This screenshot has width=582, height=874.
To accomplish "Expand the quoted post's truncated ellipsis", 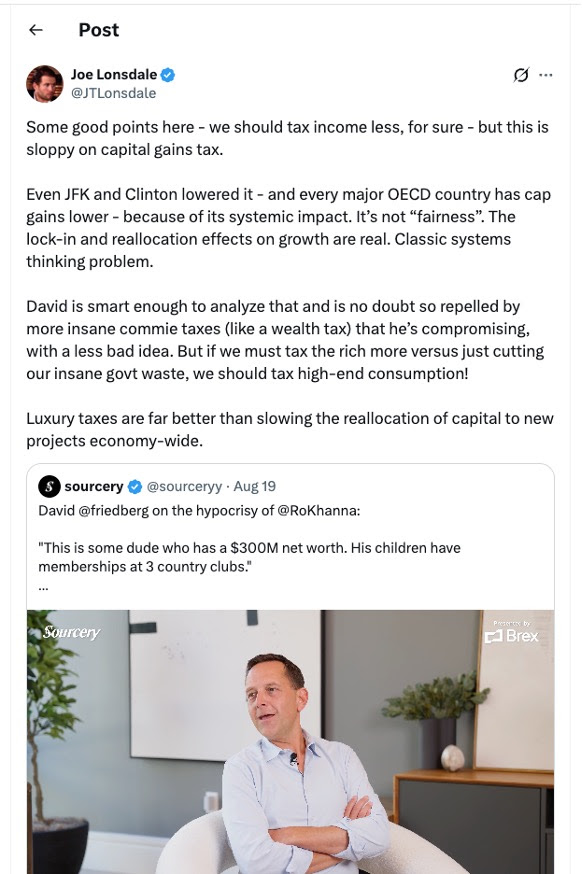I will point(43,587).
